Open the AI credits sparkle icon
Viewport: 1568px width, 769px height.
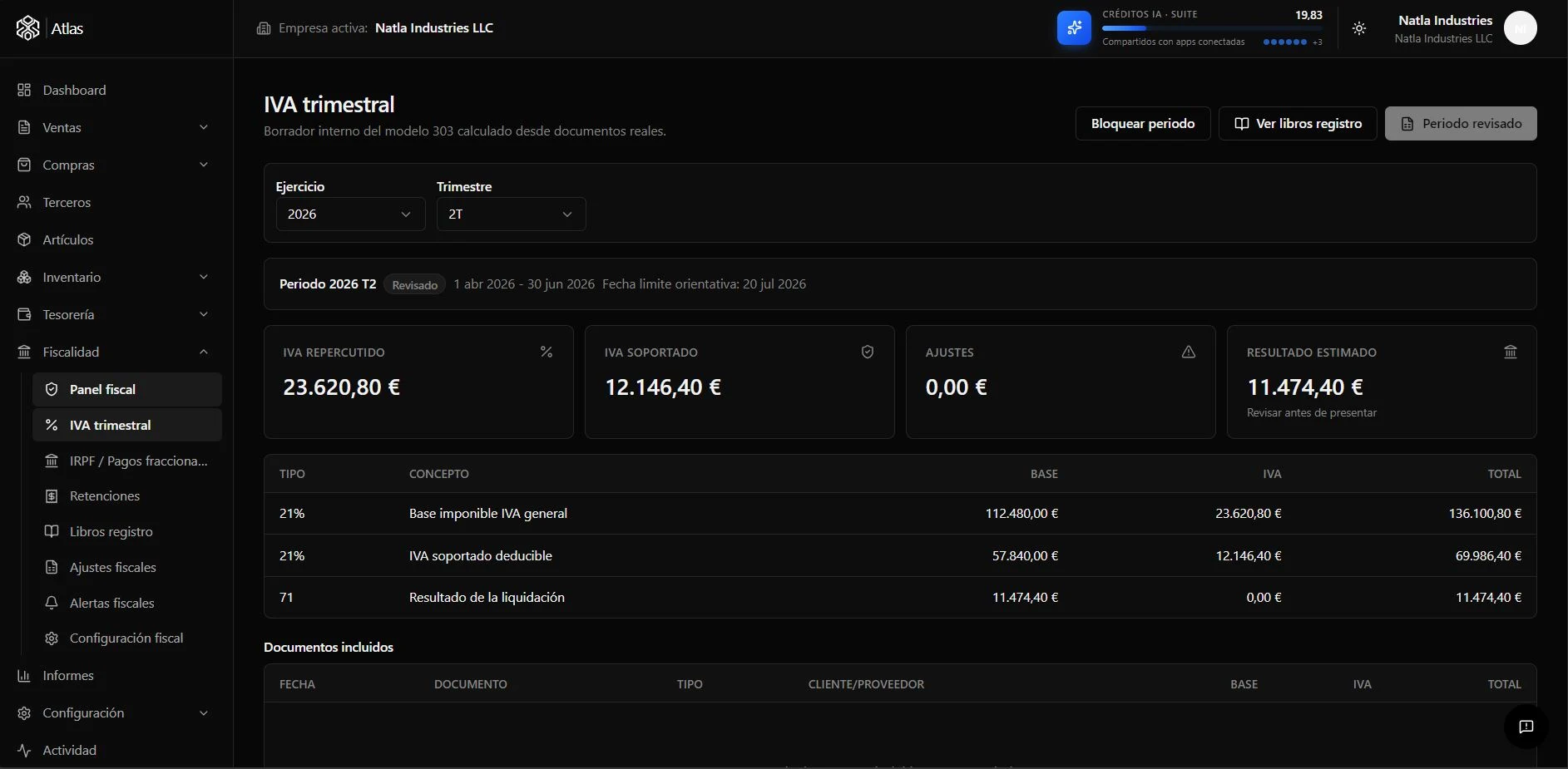click(1074, 28)
